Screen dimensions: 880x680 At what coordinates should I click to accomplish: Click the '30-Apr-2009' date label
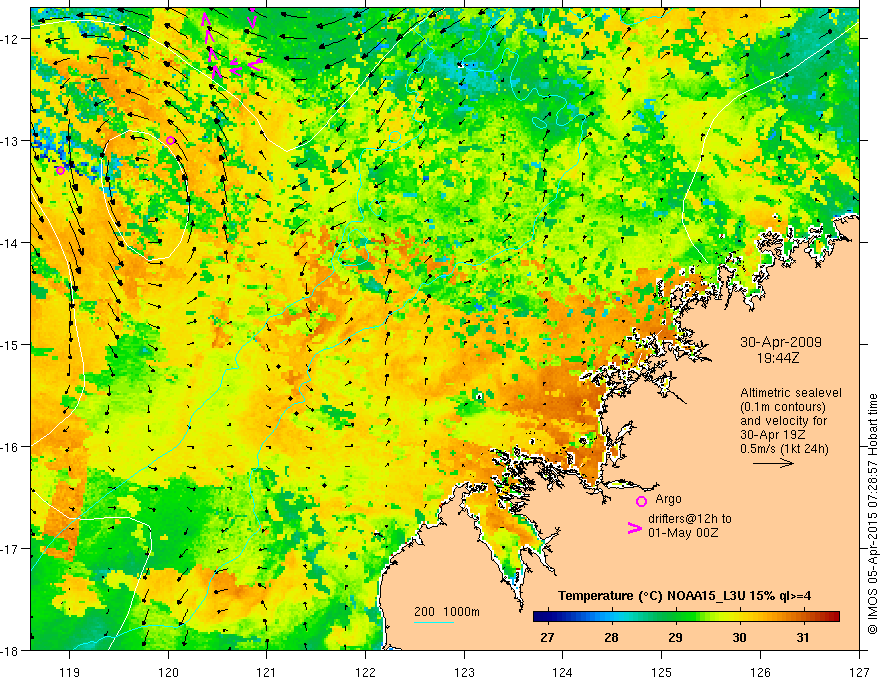coord(781,342)
